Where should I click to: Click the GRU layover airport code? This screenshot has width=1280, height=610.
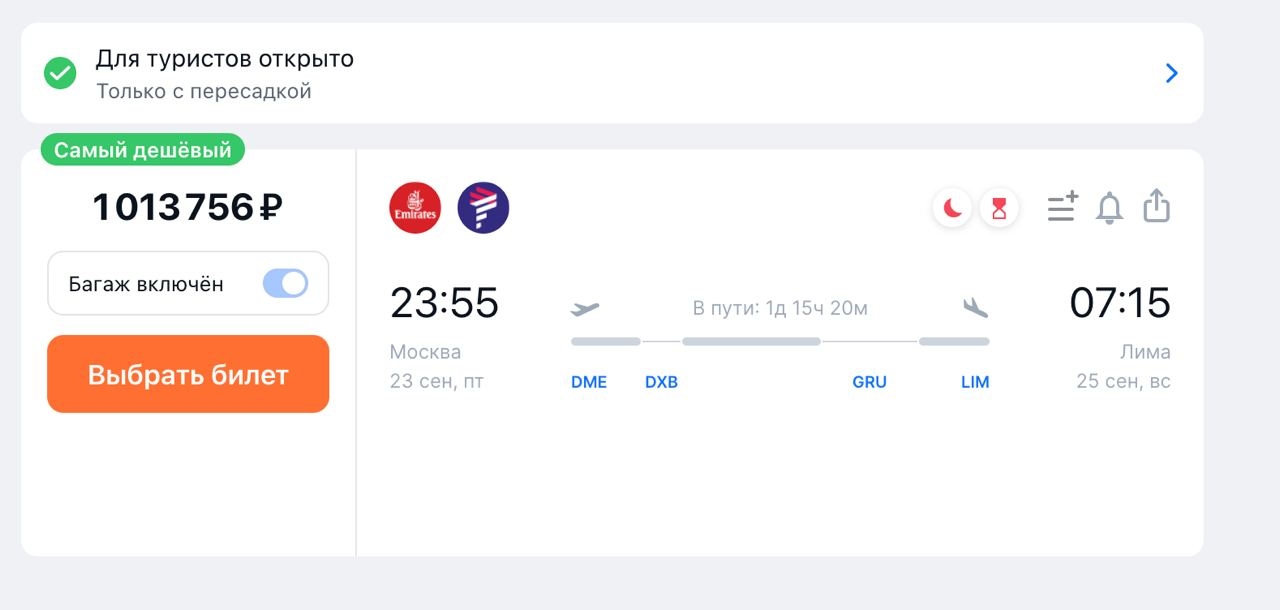(869, 382)
